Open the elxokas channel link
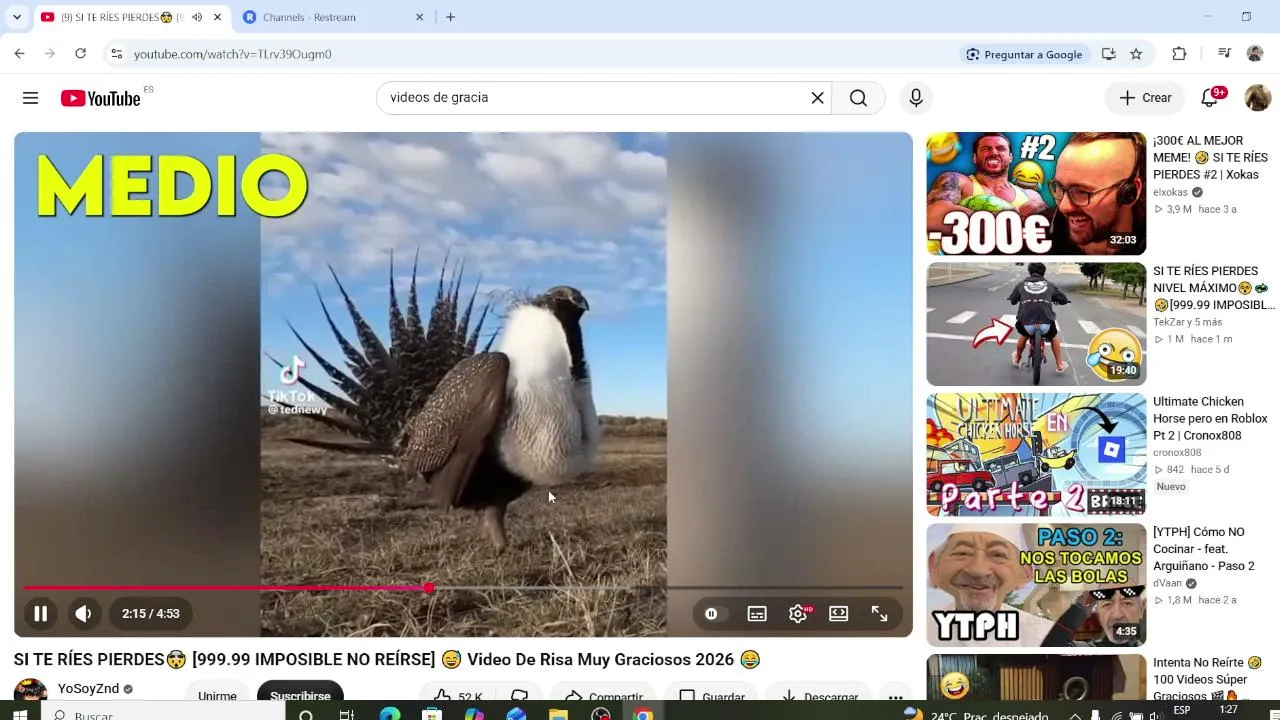Screen dimensions: 1280x720 pos(1170,192)
